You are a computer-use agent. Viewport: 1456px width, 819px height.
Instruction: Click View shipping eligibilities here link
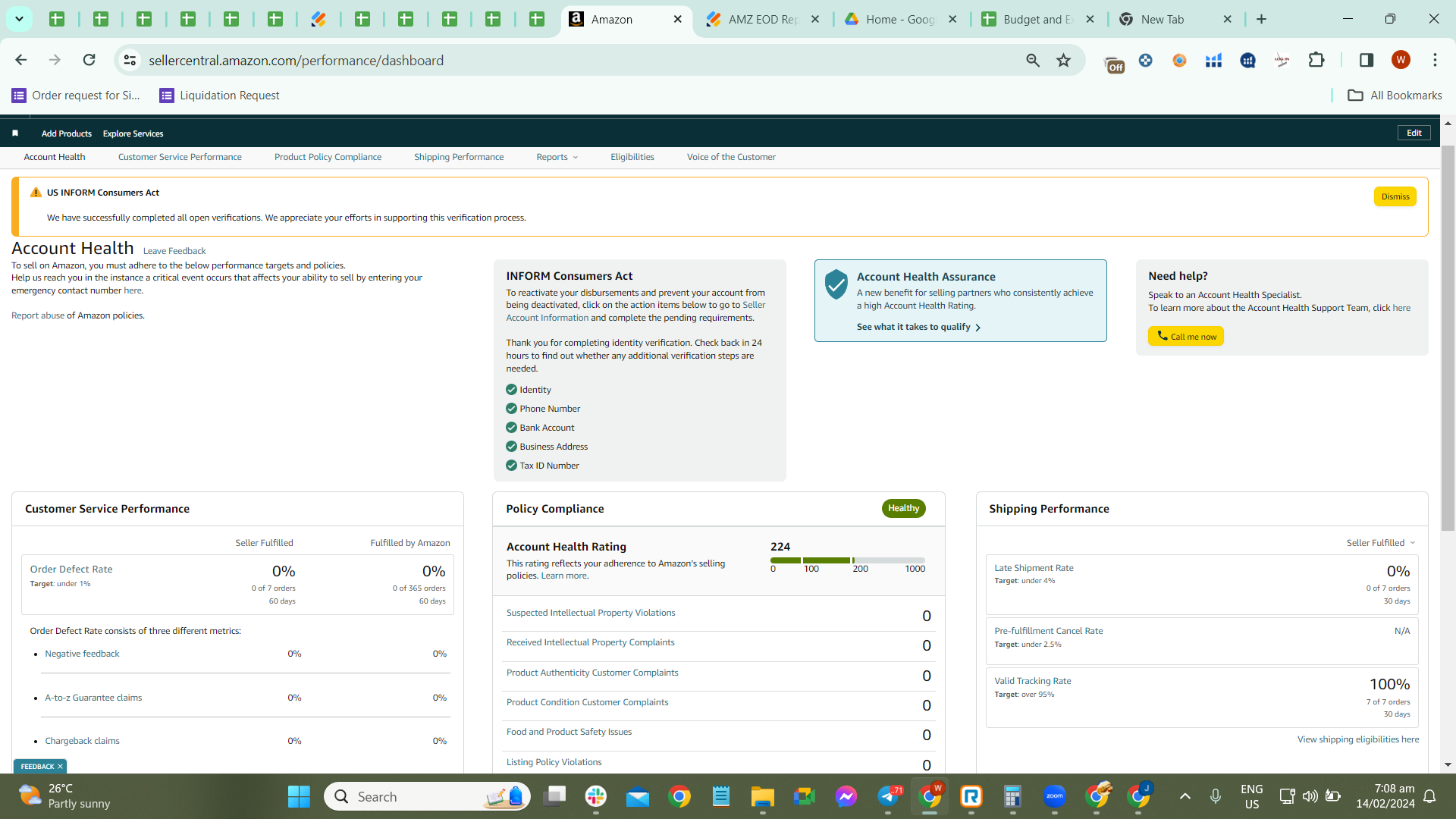[1358, 739]
